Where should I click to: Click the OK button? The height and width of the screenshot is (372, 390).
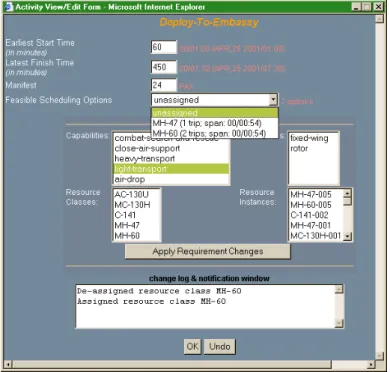(x=193, y=347)
